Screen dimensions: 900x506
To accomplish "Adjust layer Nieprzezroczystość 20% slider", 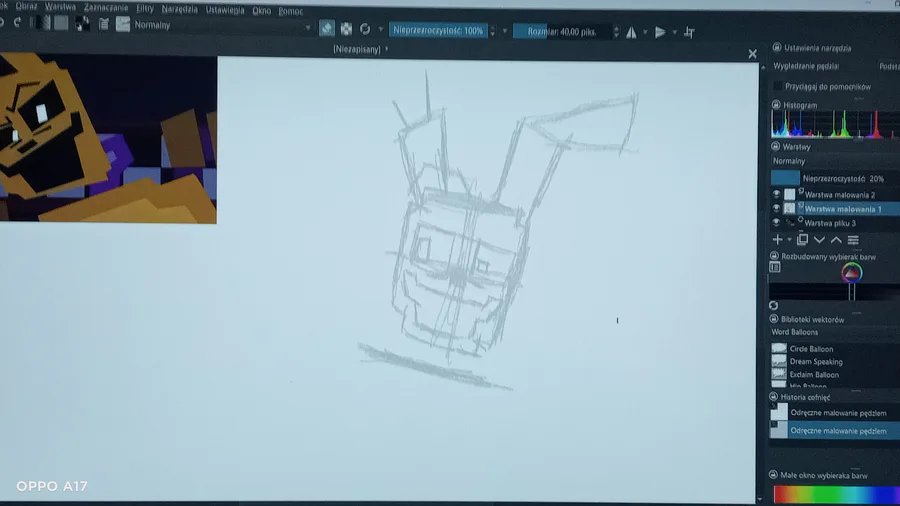I will click(x=835, y=178).
